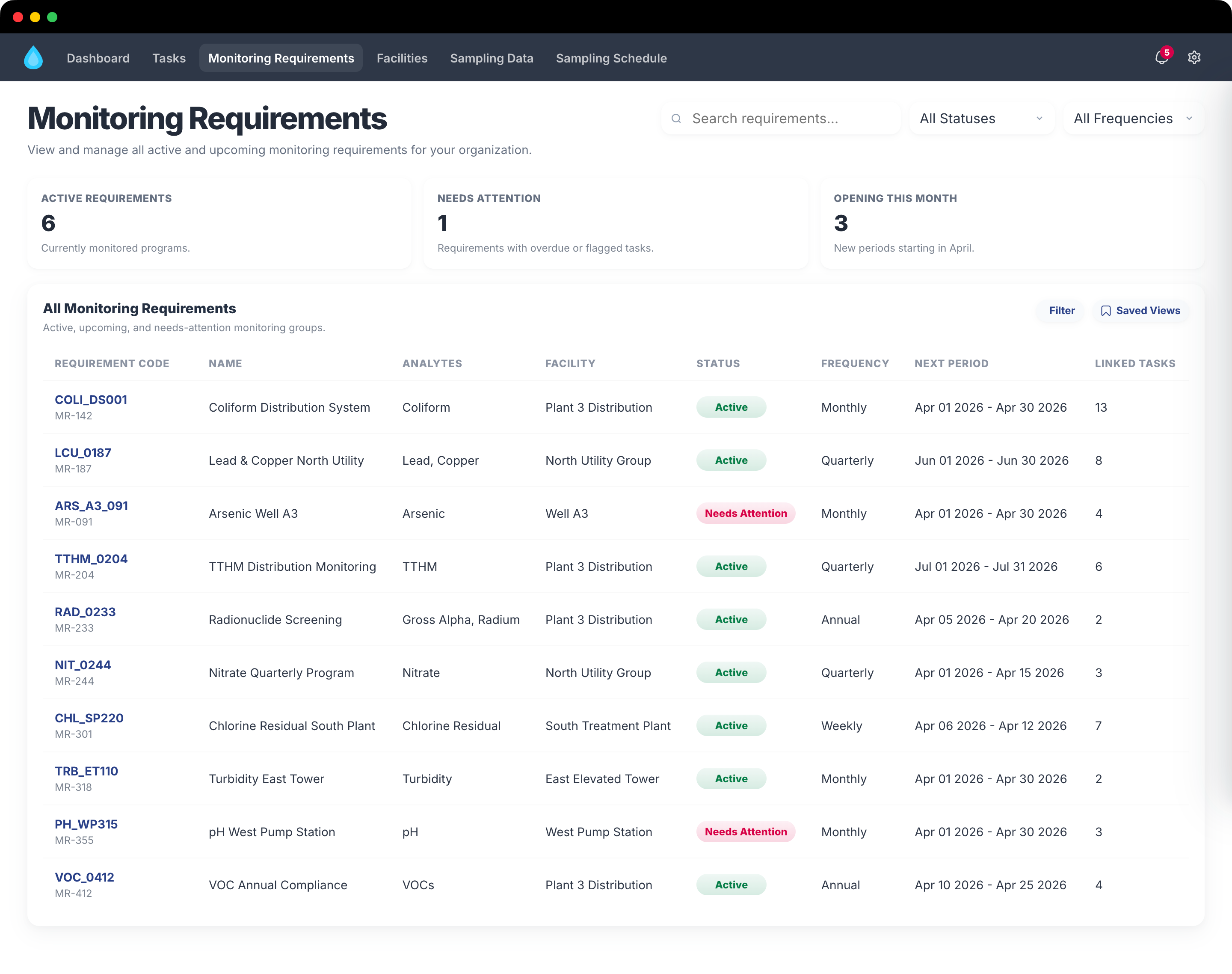Open requirement RAD_0233
The width and height of the screenshot is (1232, 974).
pos(85,612)
